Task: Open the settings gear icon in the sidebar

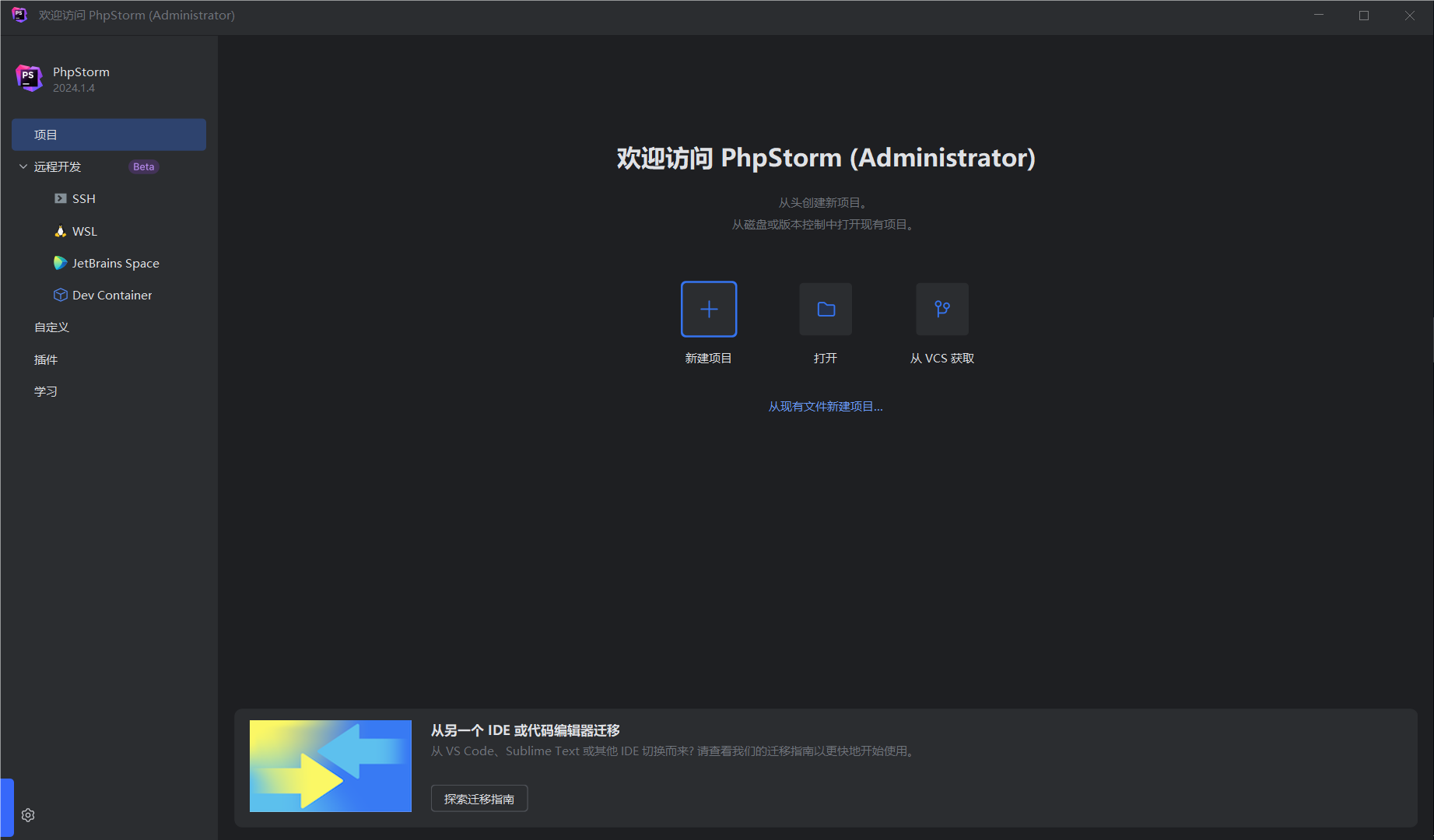Action: point(28,815)
